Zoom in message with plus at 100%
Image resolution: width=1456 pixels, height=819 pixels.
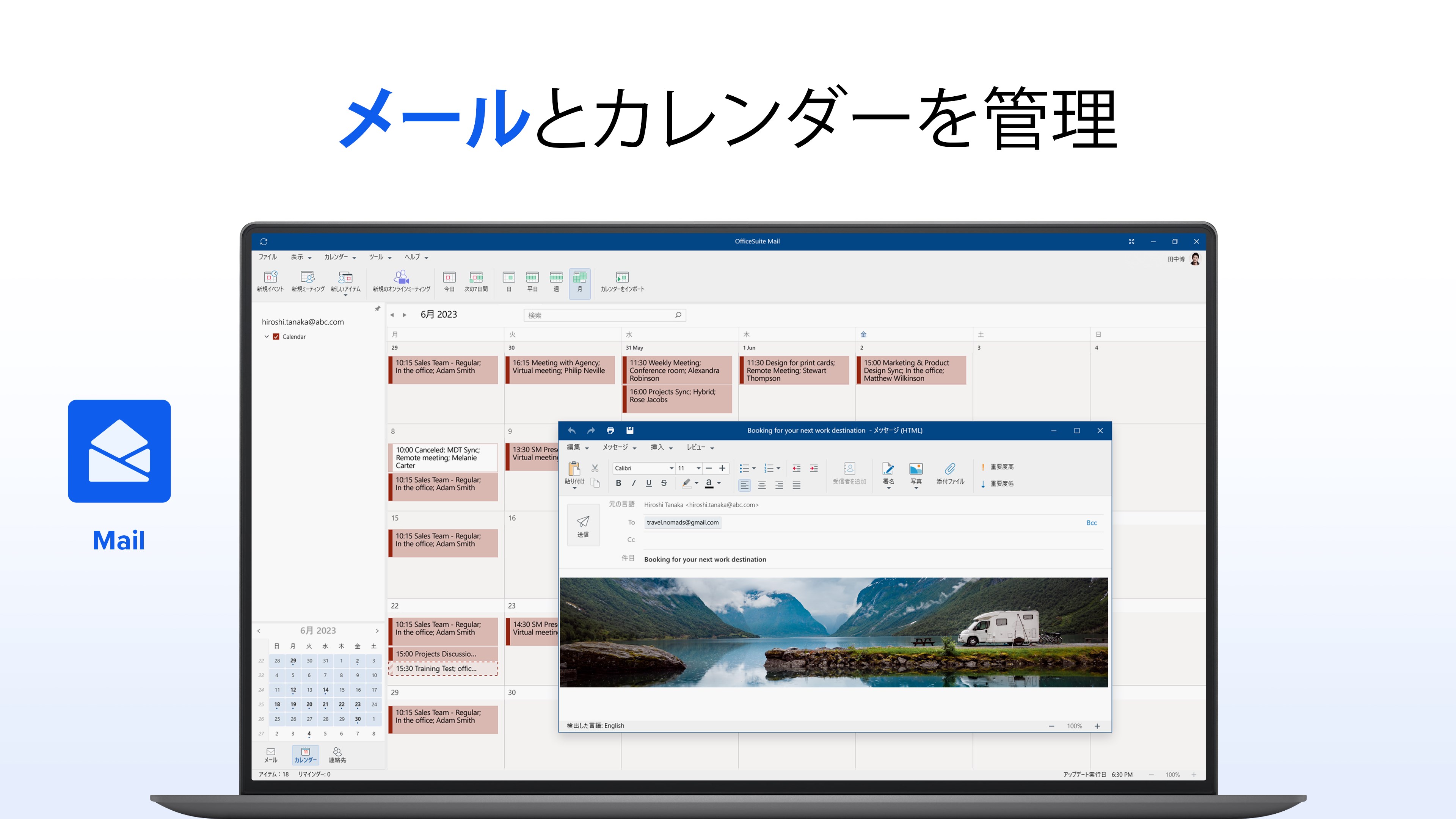1097,726
